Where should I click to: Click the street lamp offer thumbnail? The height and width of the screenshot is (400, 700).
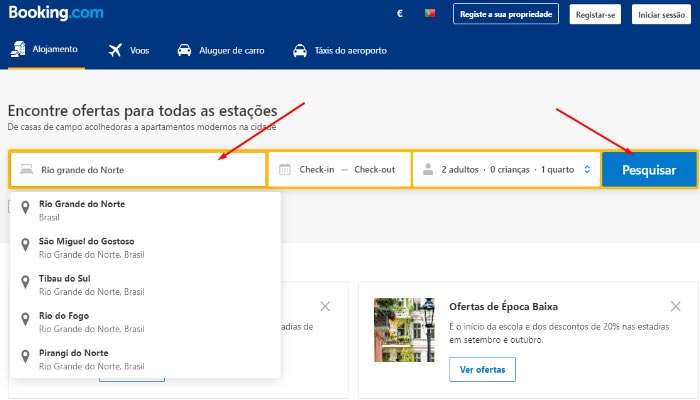pos(404,329)
